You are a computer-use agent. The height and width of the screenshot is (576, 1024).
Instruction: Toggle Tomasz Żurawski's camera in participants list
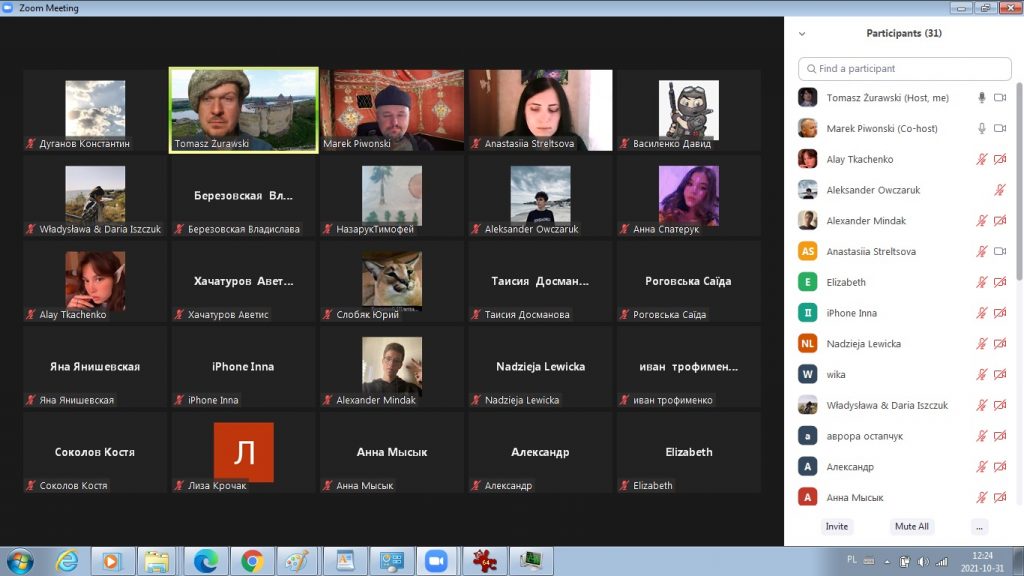coord(1000,98)
